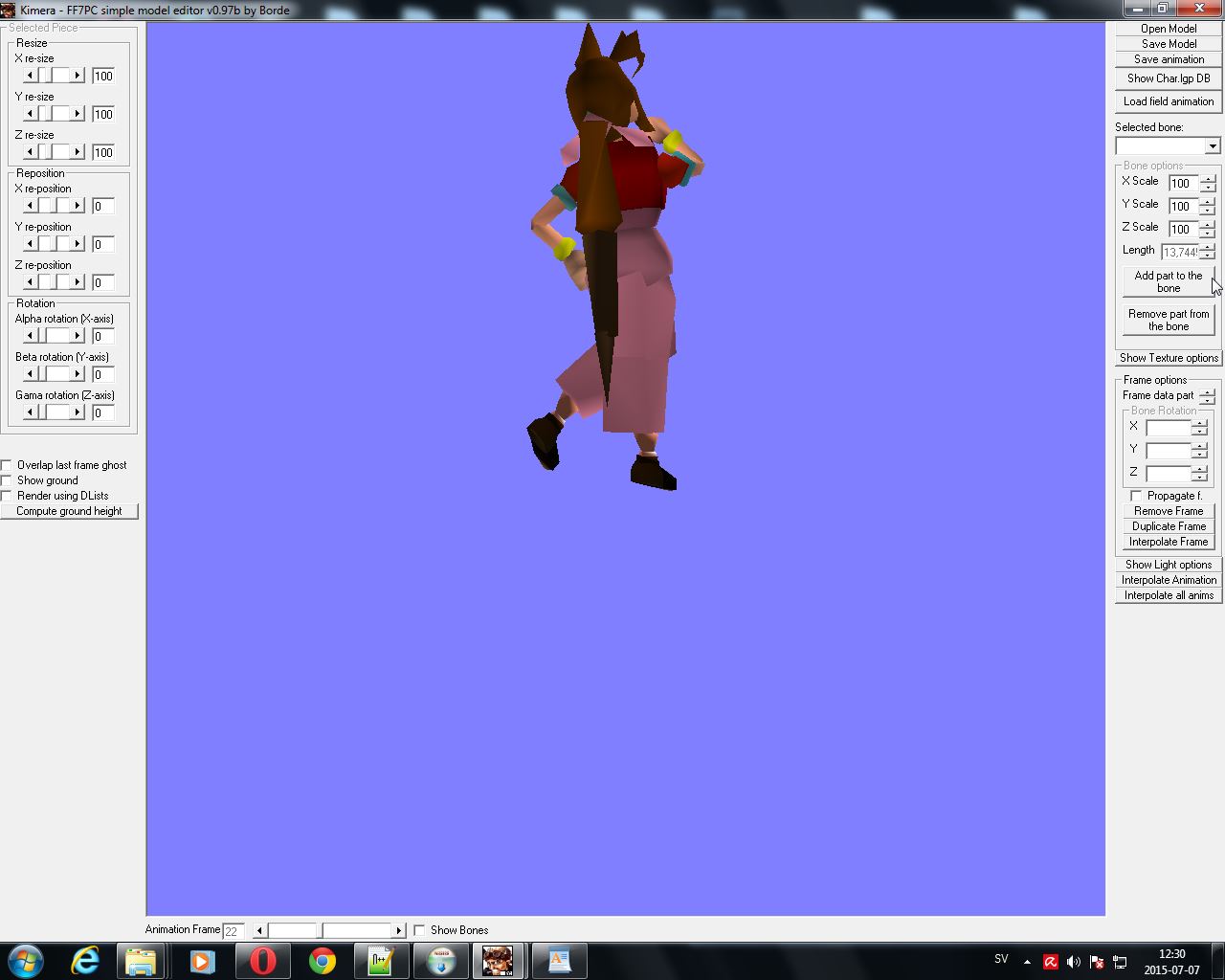Click the Z re-size slider track
Viewport: 1225px width, 980px height.
click(54, 152)
